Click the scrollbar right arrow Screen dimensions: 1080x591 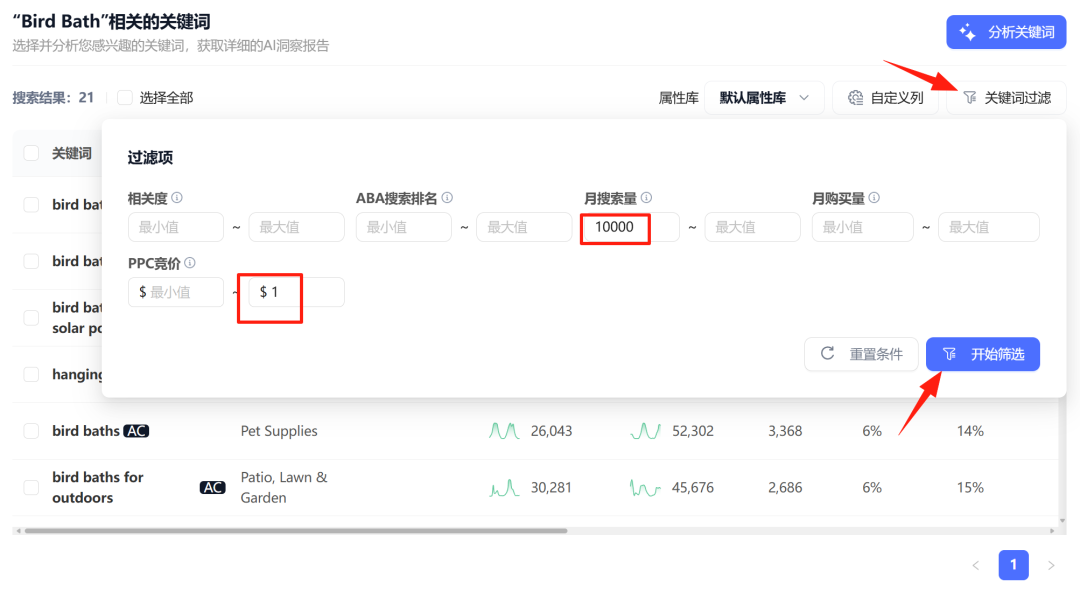[1052, 531]
